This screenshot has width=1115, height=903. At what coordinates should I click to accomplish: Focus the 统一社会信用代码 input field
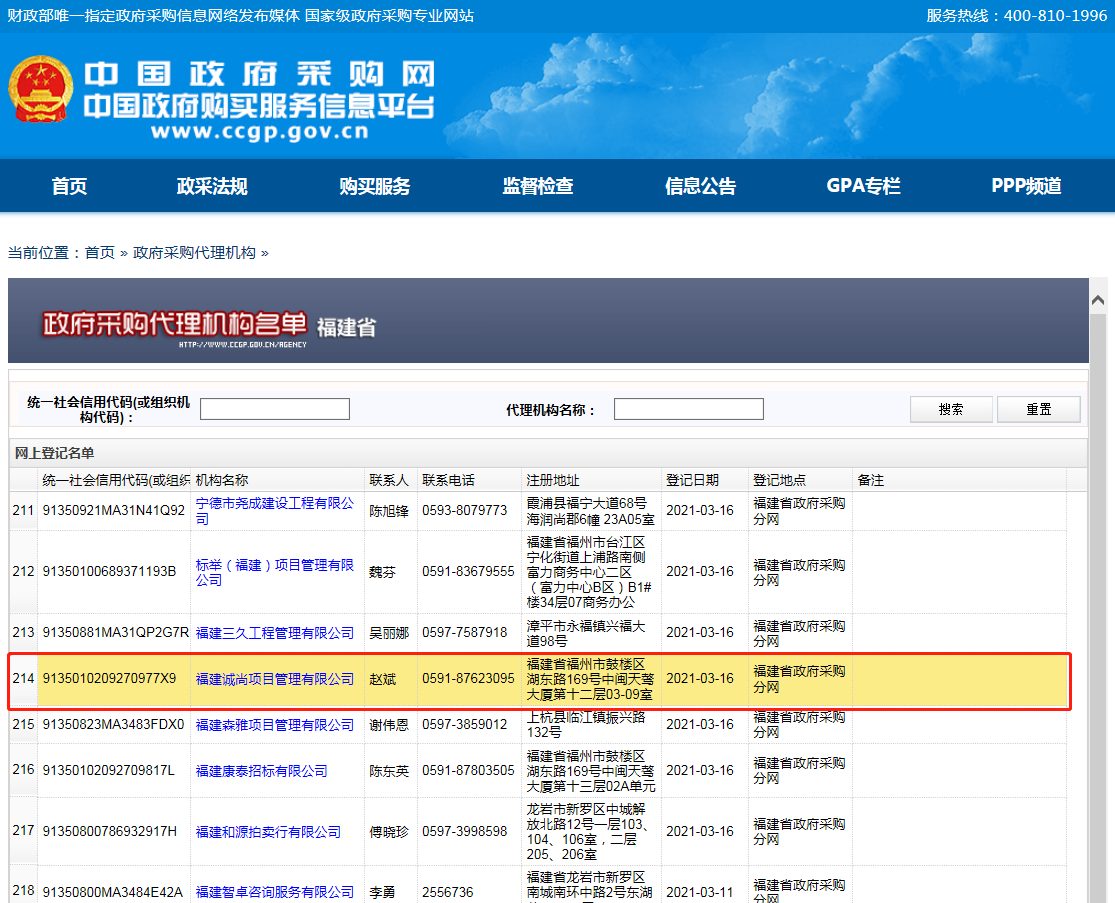274,409
